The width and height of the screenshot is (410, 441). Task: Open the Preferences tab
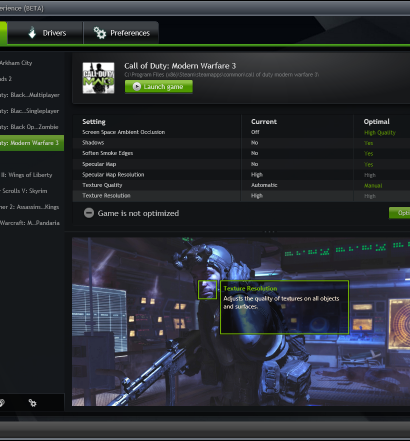(x=121, y=33)
